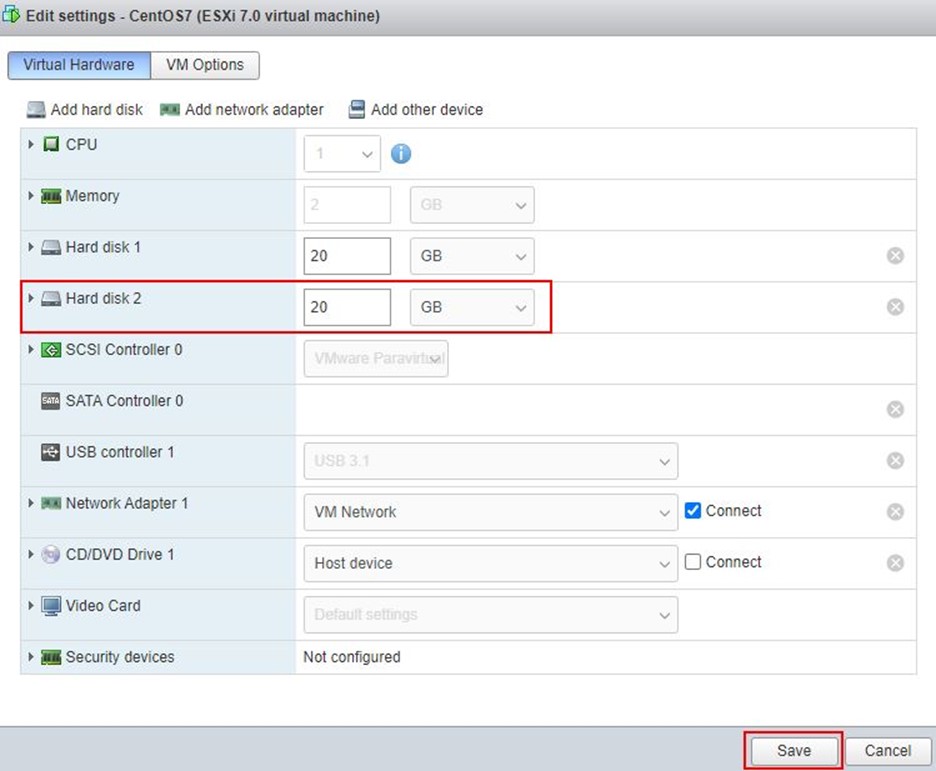
Task: Click the Security devices icon
Action: [x=51, y=657]
